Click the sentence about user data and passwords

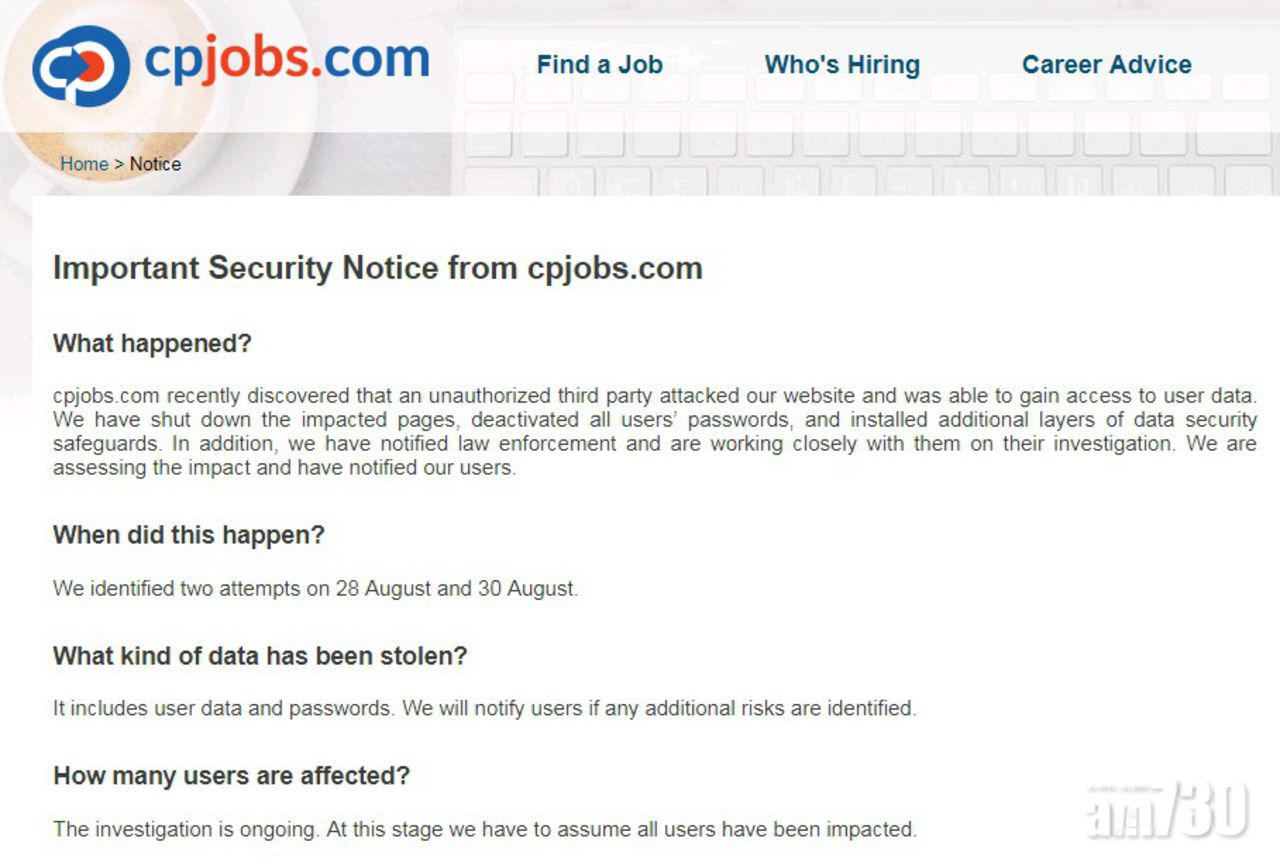484,709
